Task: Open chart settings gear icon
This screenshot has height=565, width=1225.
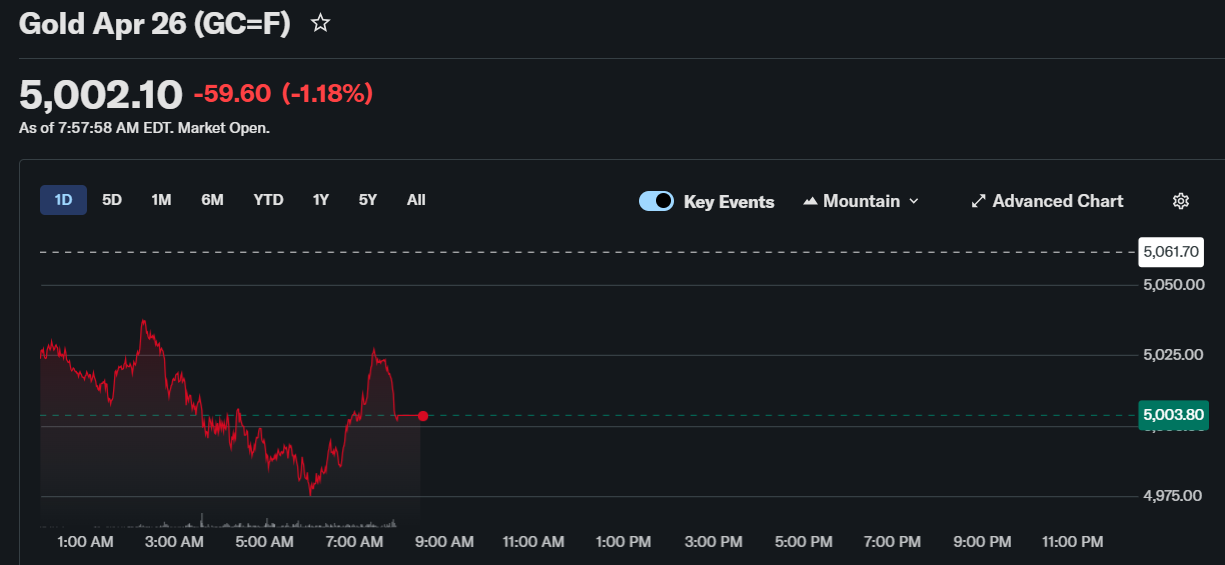Action: (x=1180, y=201)
